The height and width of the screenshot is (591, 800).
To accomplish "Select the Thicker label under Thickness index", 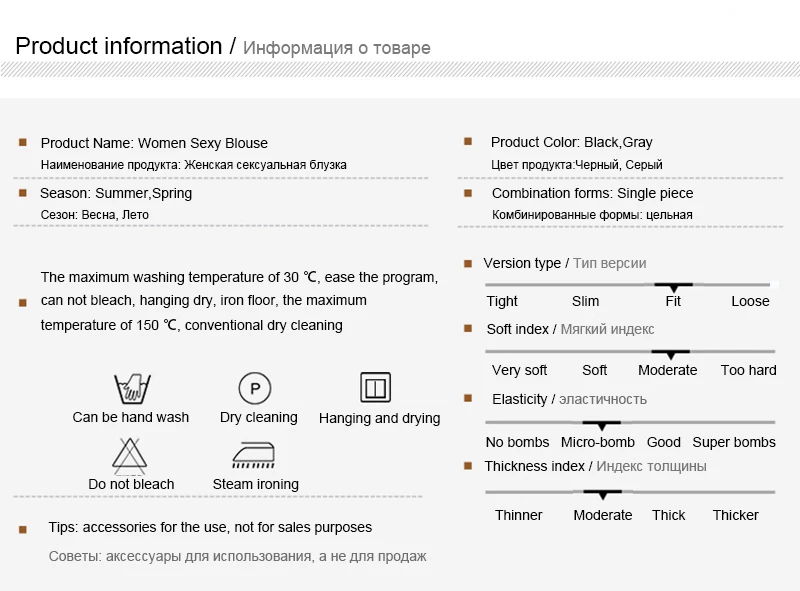I will pyautogui.click(x=735, y=515).
